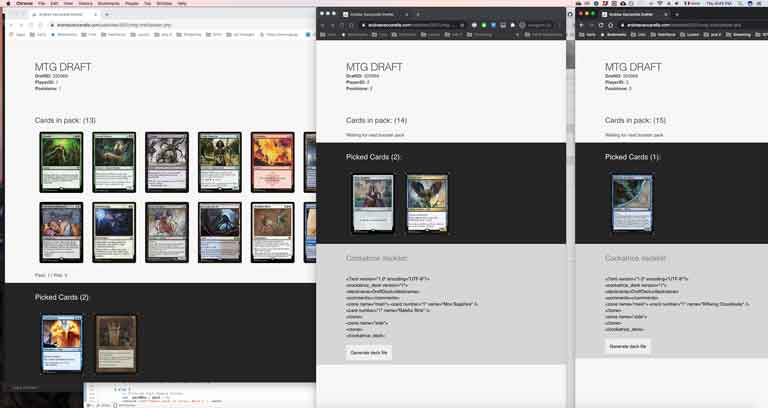Click Generate deck file in middle window

(369, 353)
